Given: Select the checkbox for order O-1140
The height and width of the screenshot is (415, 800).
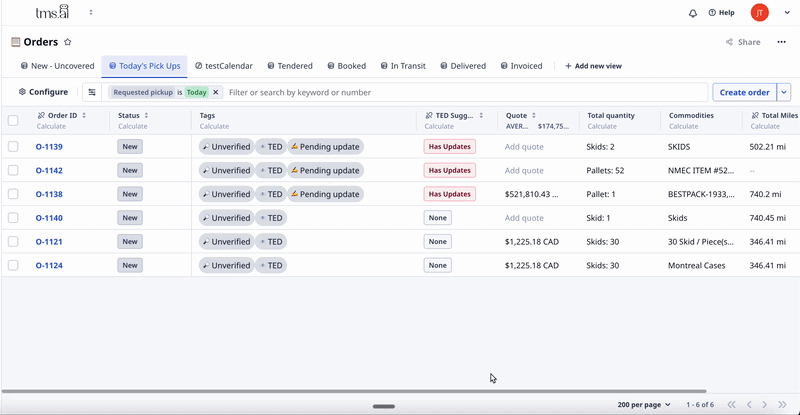Looking at the screenshot, I should click(13, 217).
